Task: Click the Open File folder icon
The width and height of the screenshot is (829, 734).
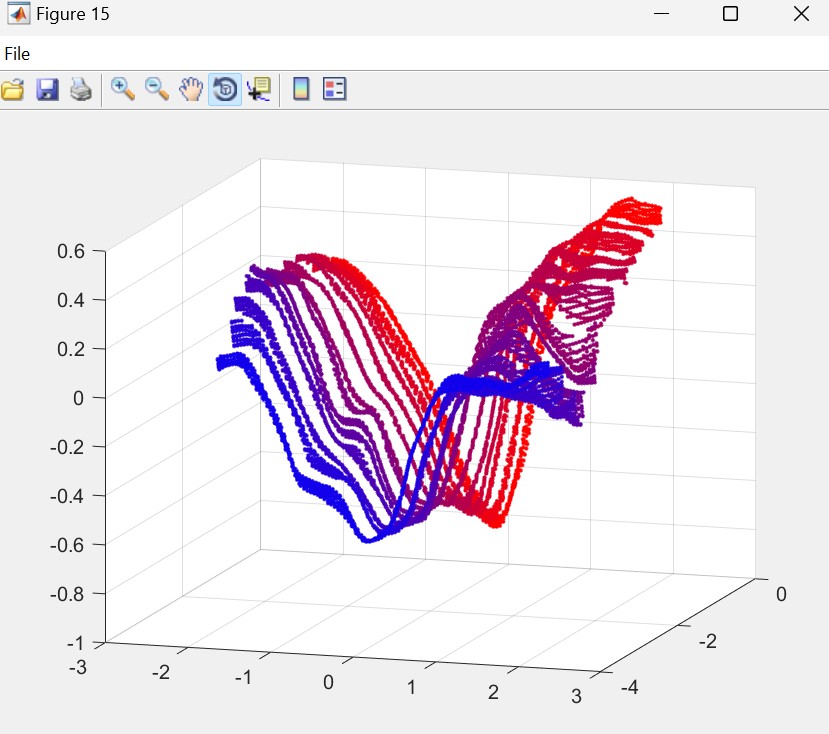Action: tap(13, 90)
